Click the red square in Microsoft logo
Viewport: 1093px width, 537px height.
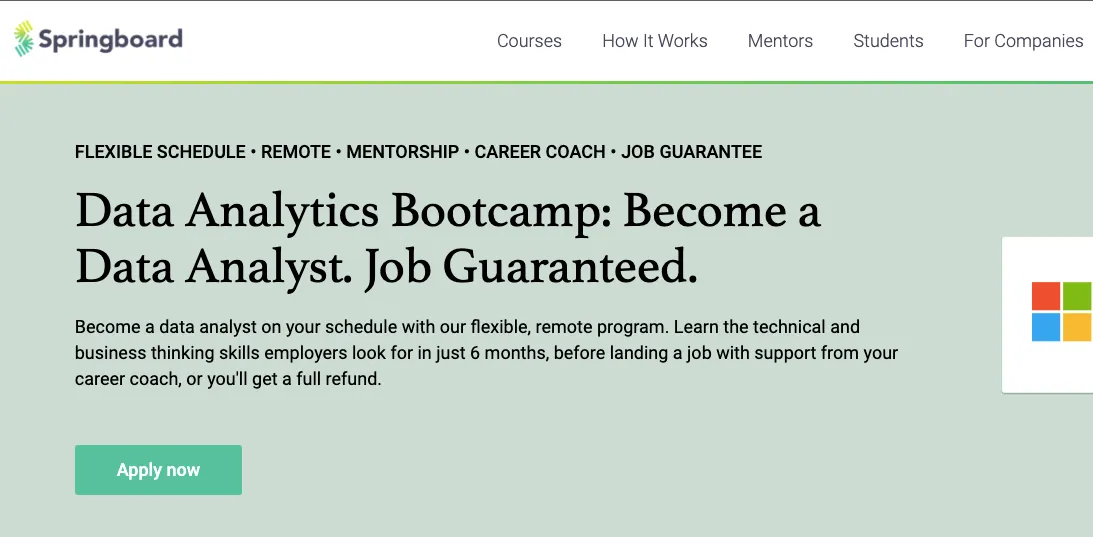1045,296
